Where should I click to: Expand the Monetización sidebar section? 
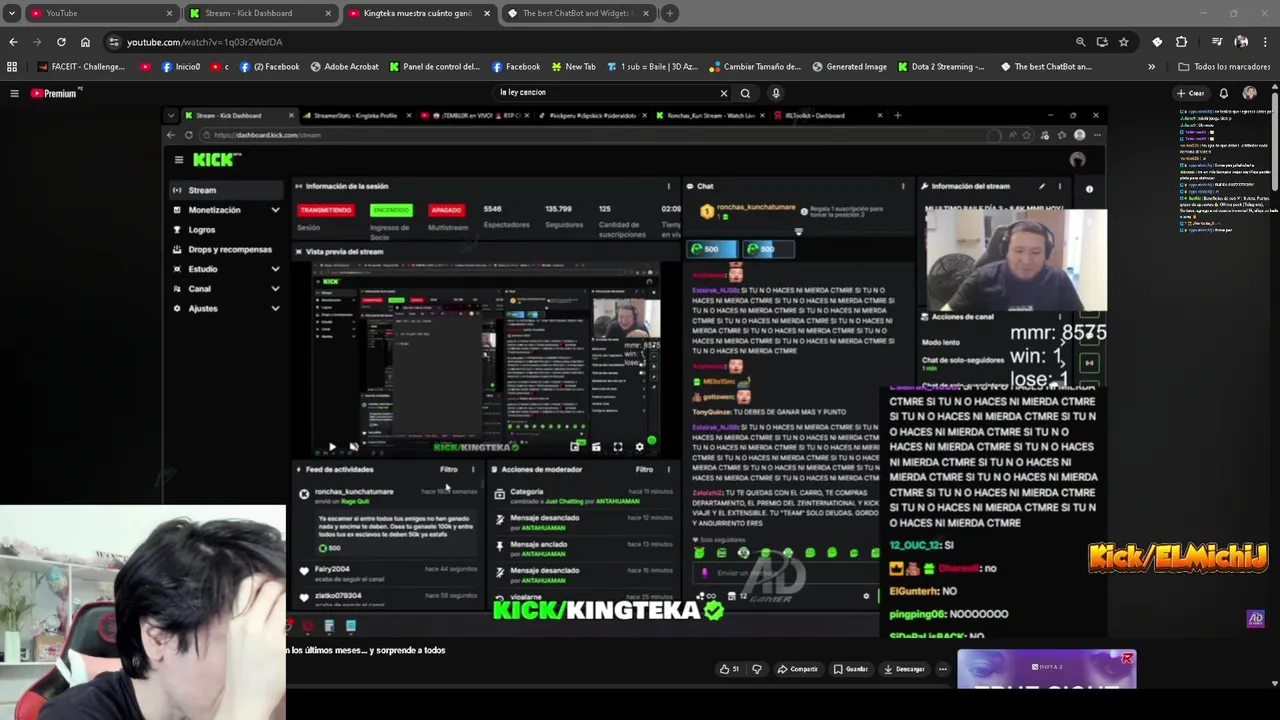[x=275, y=210]
